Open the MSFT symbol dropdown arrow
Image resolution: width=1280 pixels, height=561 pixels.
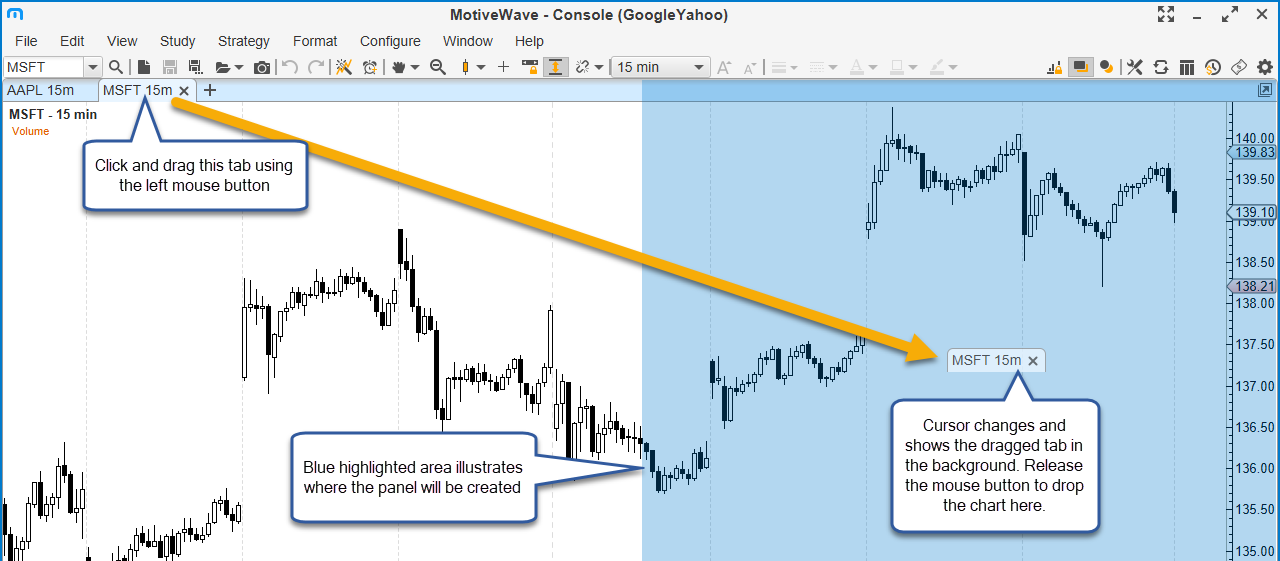[x=93, y=67]
